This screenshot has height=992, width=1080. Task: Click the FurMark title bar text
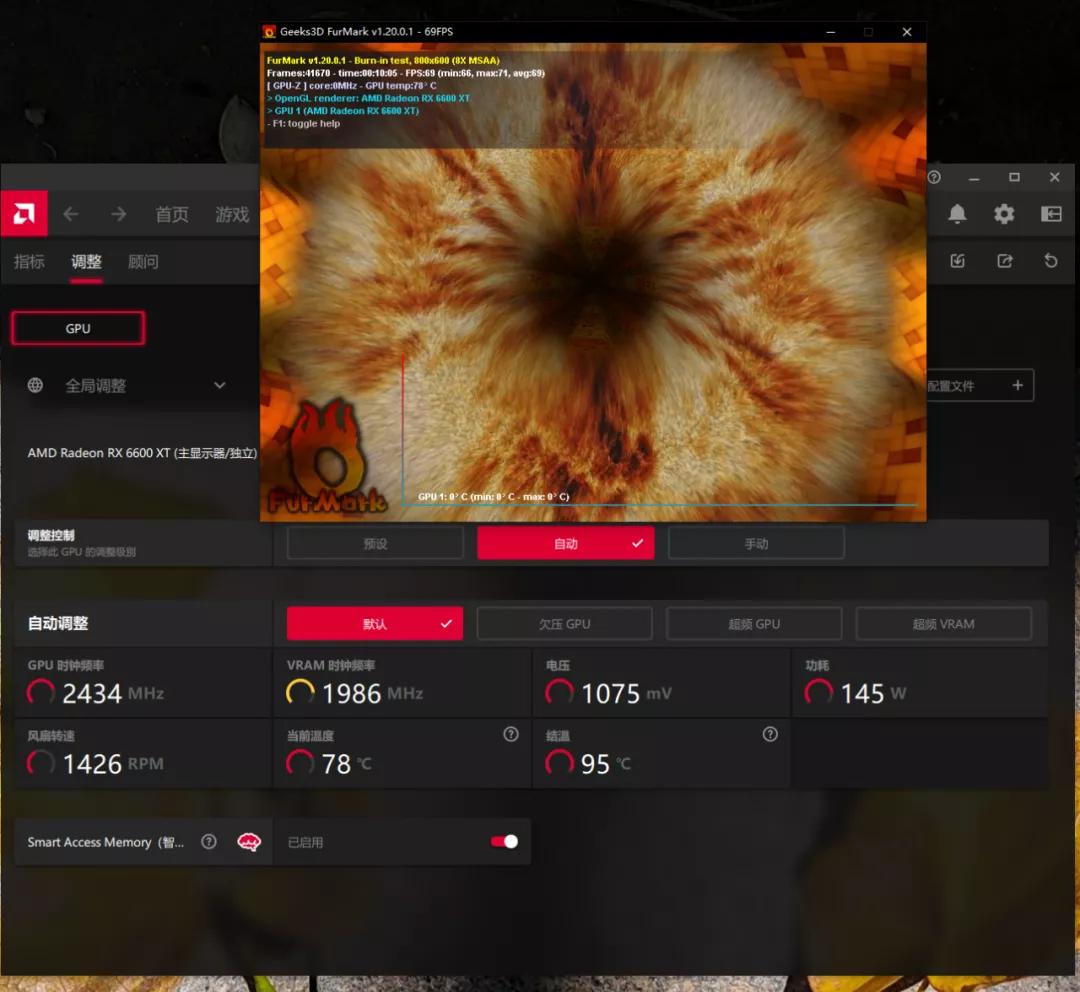coord(366,32)
